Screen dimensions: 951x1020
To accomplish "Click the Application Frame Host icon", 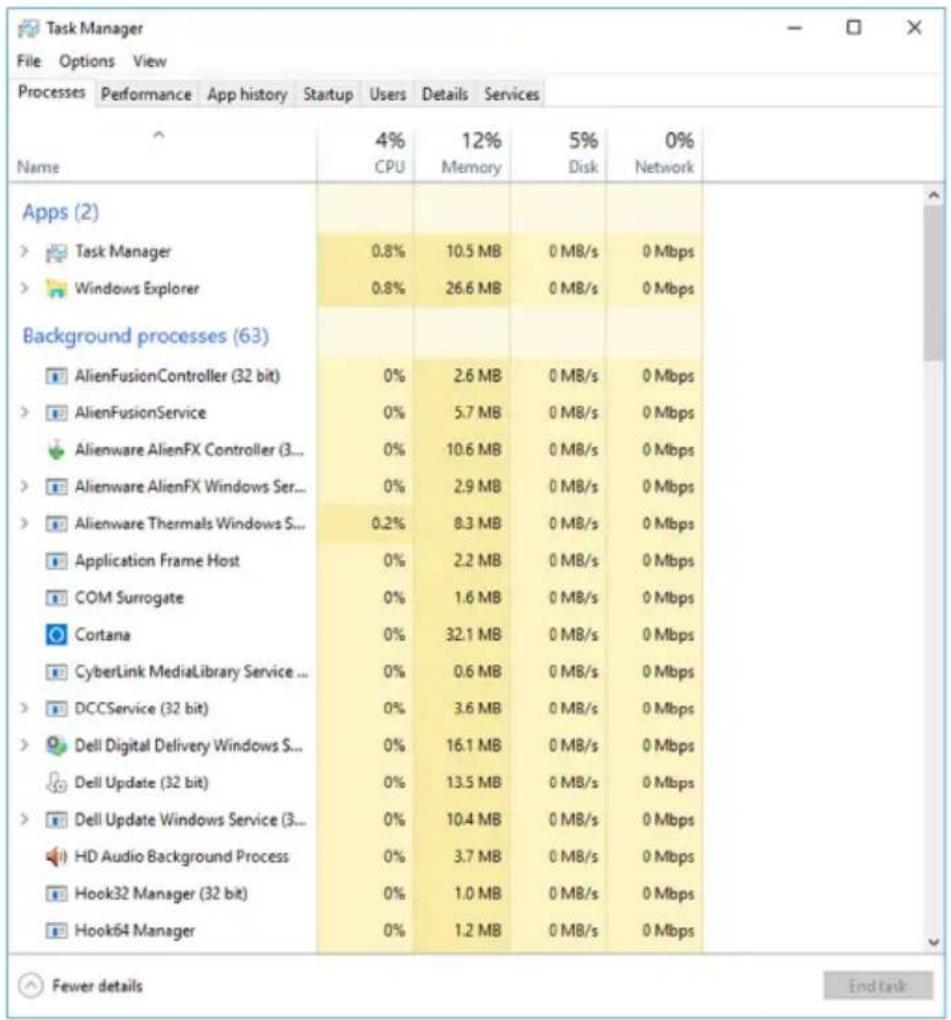I will tap(56, 561).
